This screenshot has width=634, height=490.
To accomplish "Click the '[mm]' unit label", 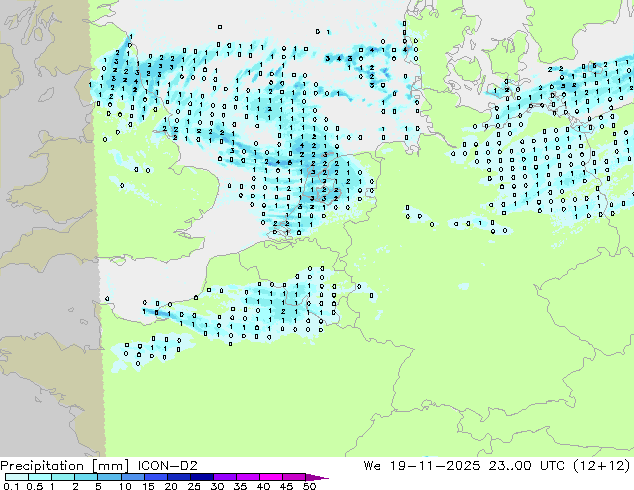I will click(110, 466).
